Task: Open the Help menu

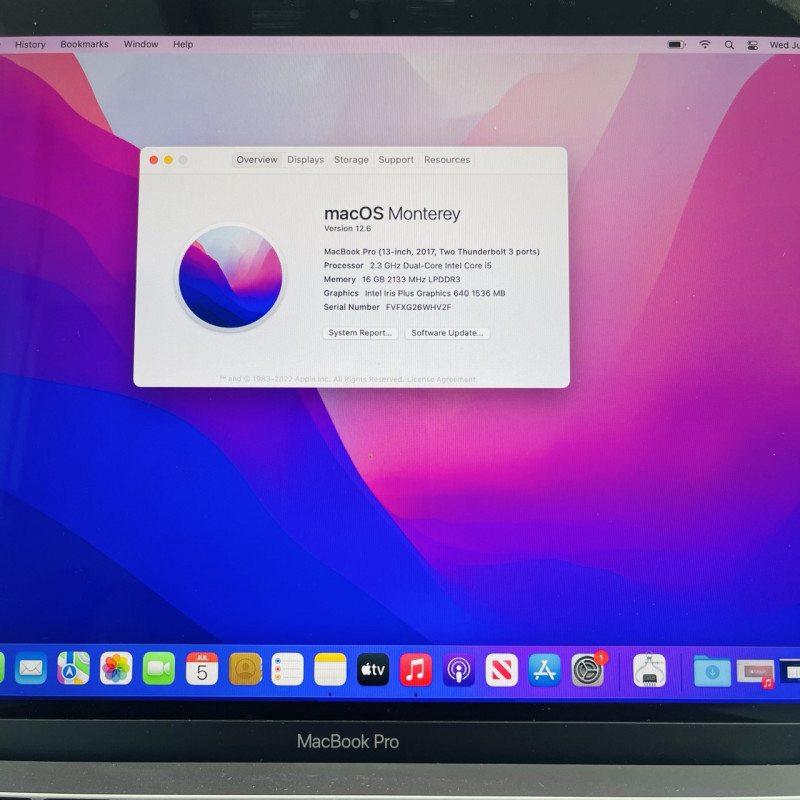Action: (x=183, y=44)
